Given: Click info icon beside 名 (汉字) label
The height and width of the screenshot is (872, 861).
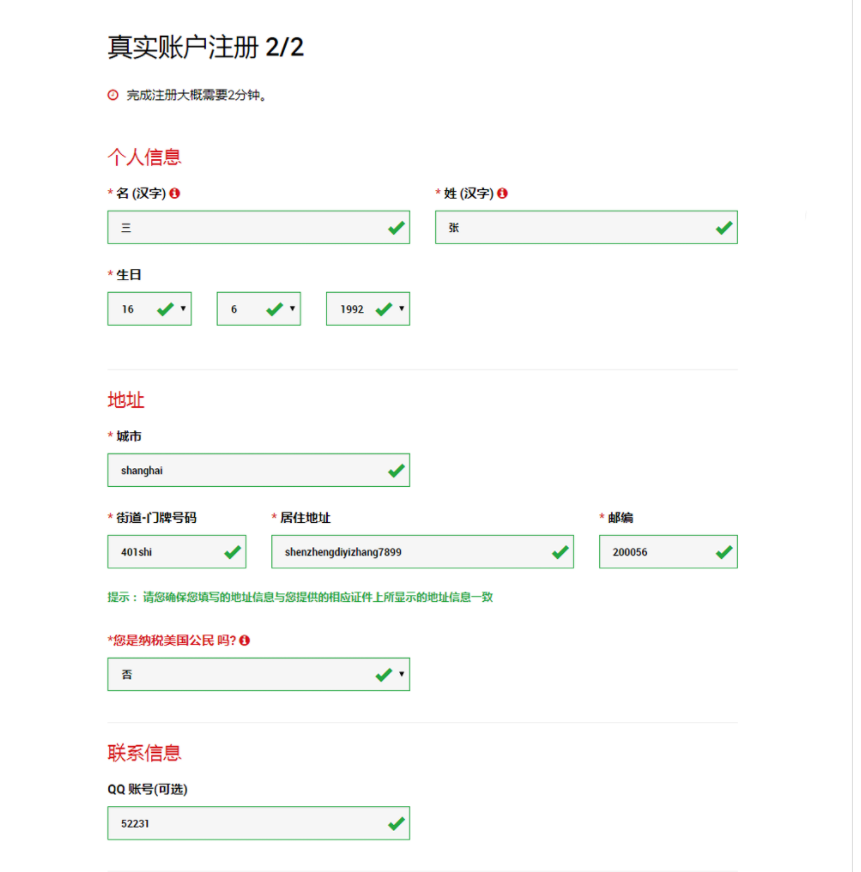Looking at the screenshot, I should (x=175, y=193).
